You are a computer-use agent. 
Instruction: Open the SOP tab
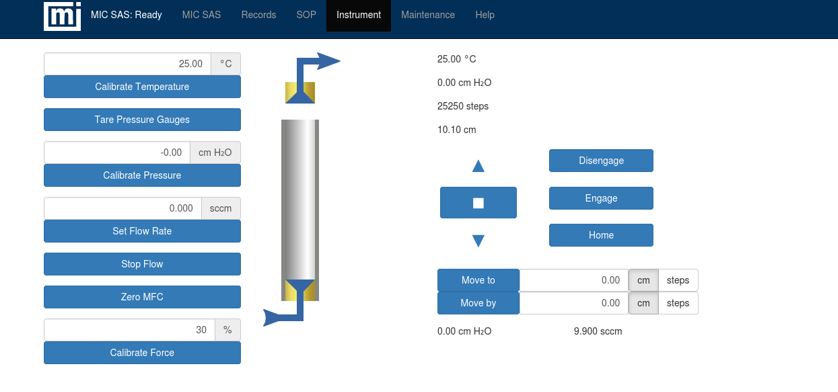[x=306, y=15]
